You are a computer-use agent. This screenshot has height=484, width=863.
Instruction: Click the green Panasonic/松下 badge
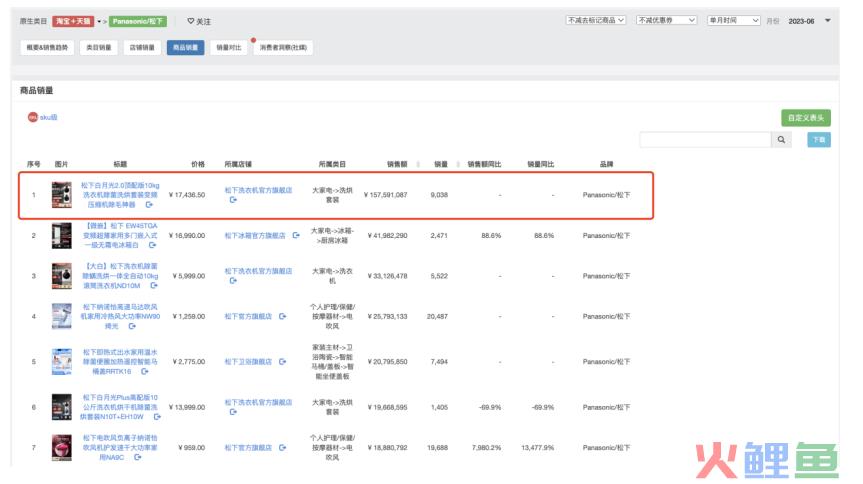pyautogui.click(x=138, y=21)
